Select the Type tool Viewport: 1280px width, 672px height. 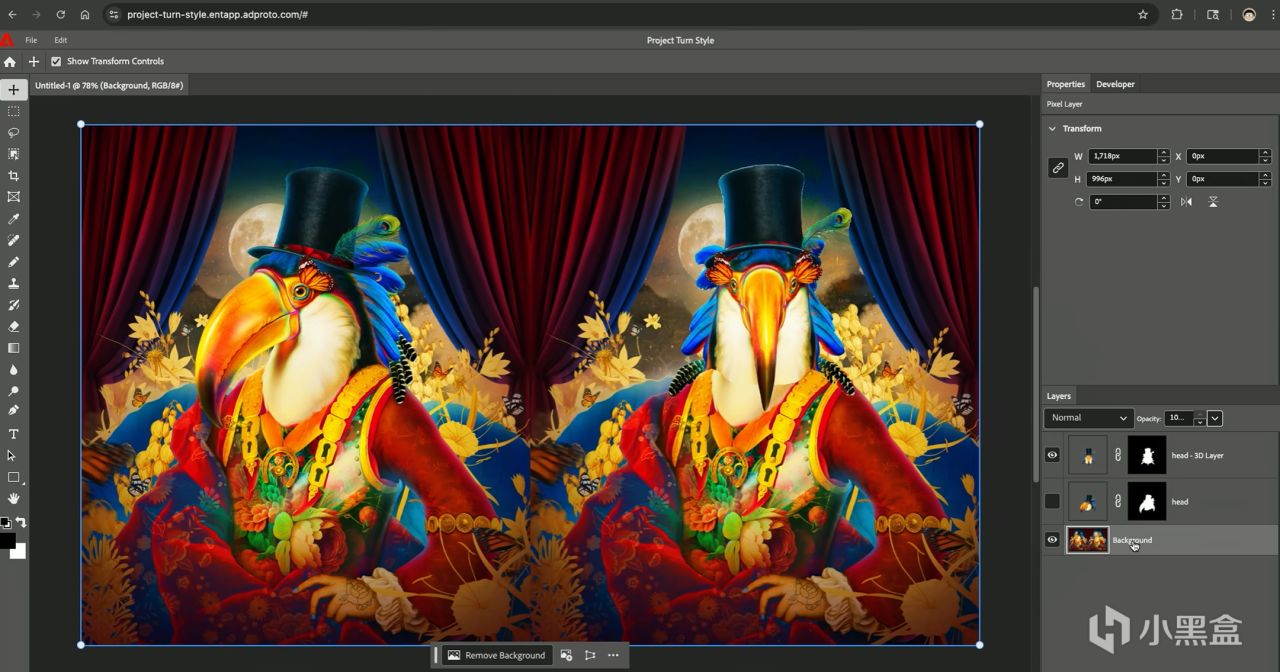13,434
